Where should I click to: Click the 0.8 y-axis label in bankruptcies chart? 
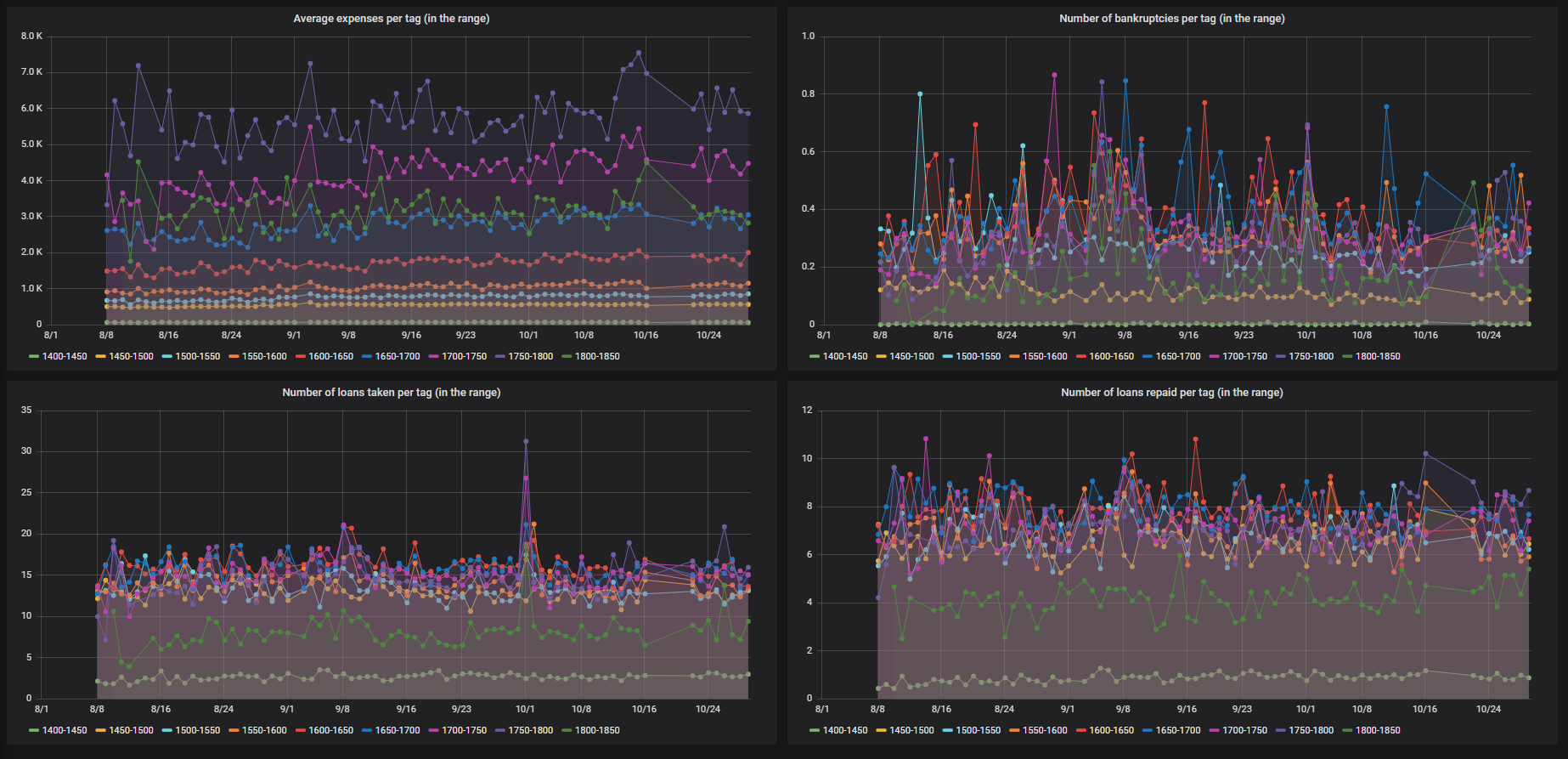click(808, 94)
